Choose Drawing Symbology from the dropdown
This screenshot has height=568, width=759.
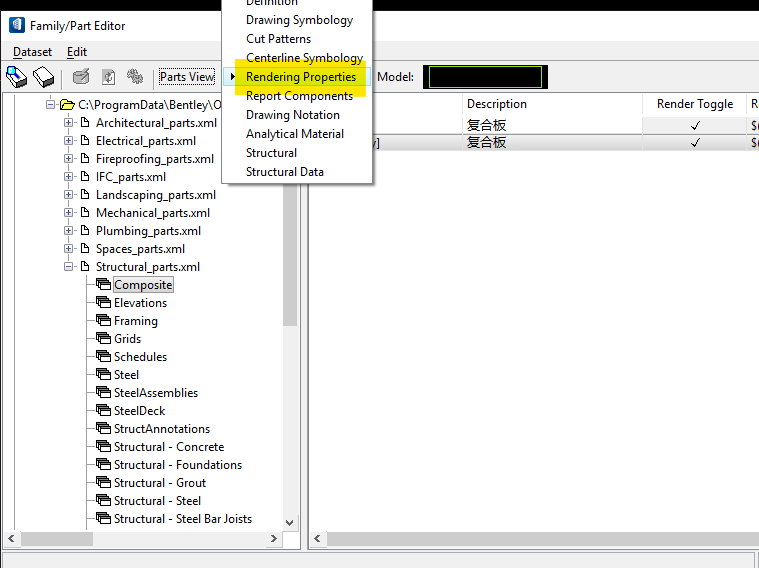[x=300, y=20]
